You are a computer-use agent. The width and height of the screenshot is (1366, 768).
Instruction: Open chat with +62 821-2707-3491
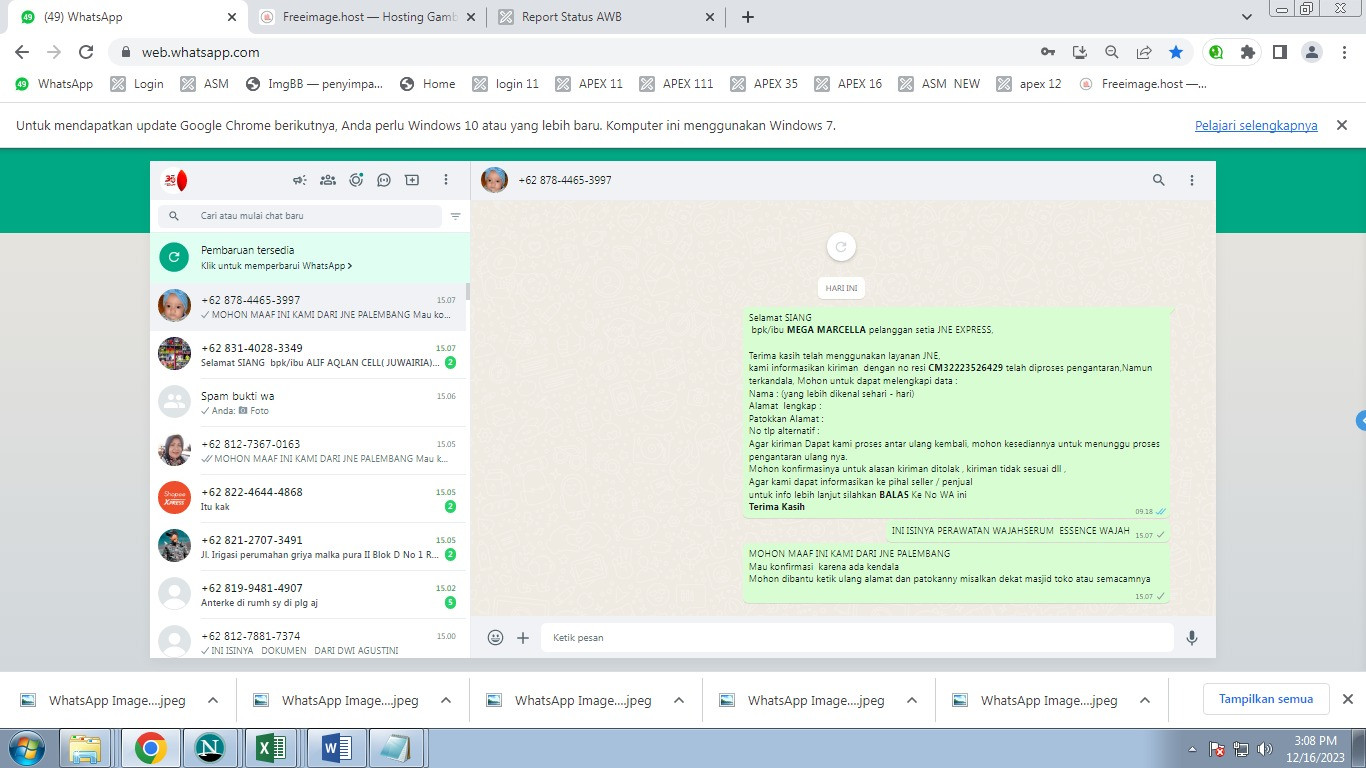tap(308, 547)
